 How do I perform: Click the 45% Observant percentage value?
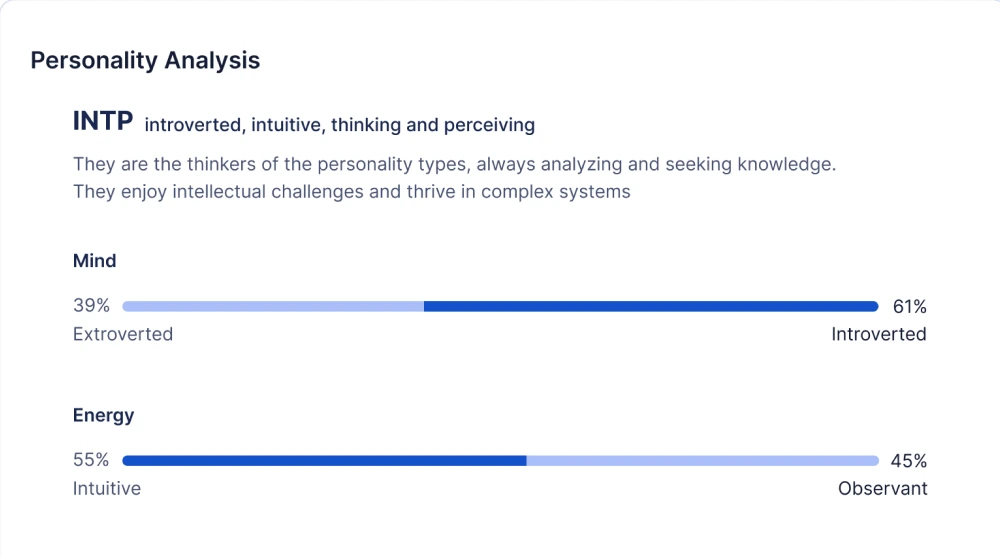909,461
